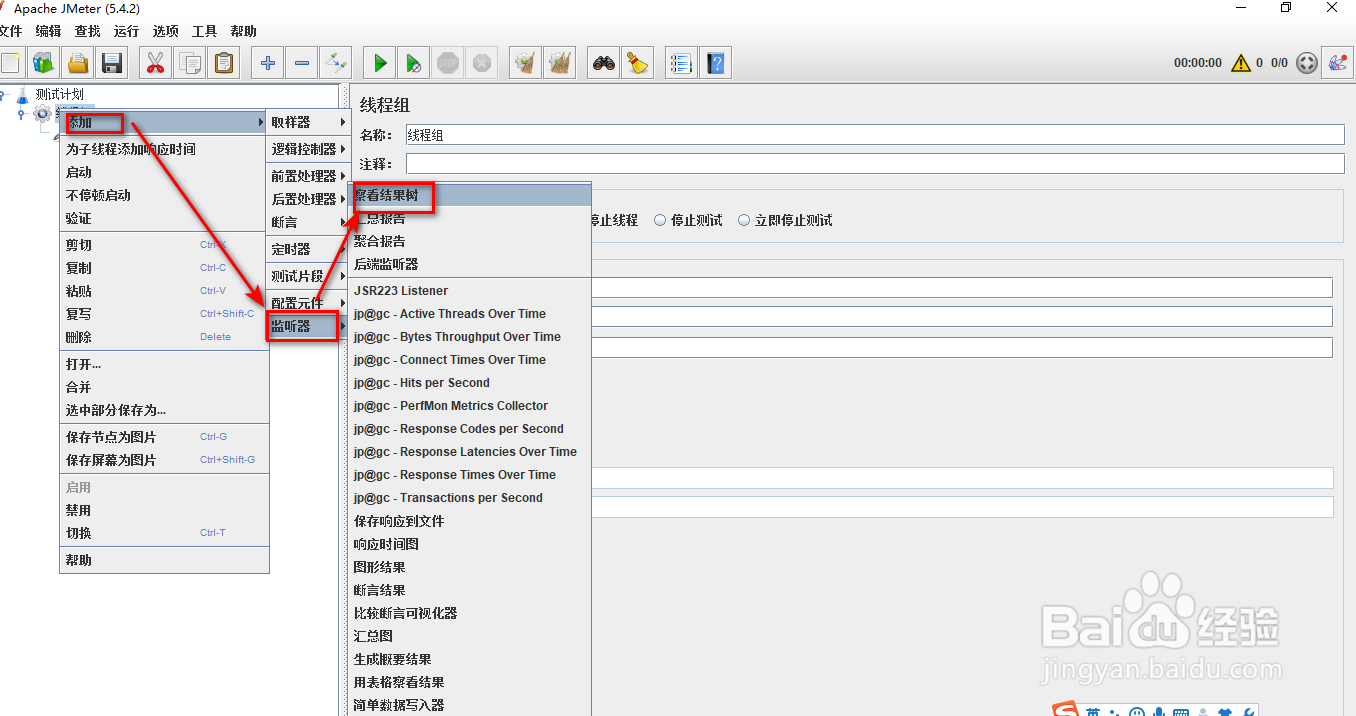Reset search with yellow broom icon

637,63
